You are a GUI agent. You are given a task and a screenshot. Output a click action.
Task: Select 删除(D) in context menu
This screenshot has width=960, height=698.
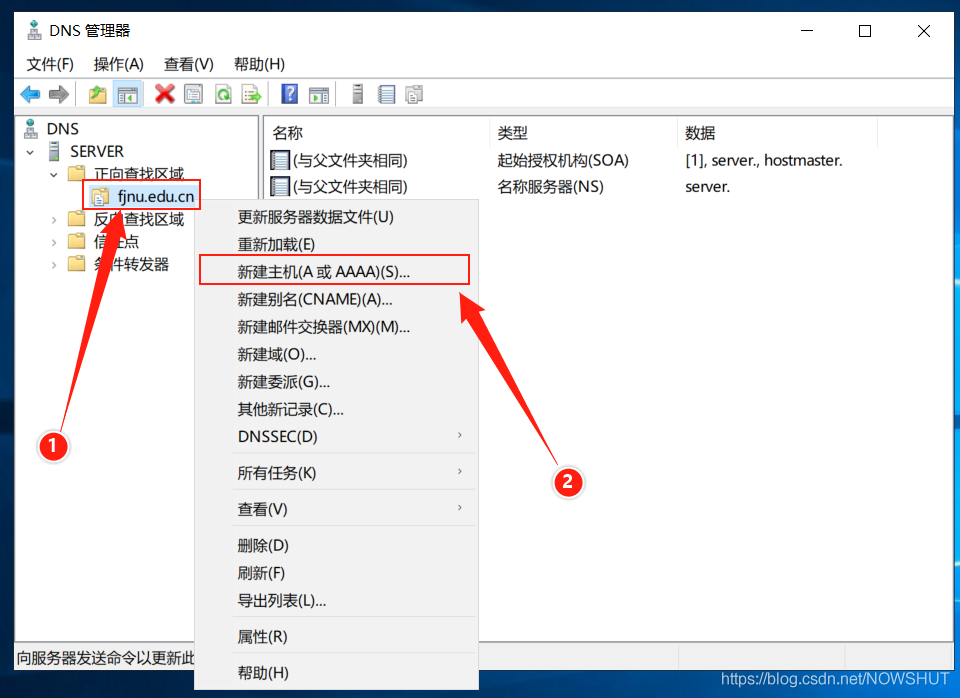pyautogui.click(x=336, y=545)
